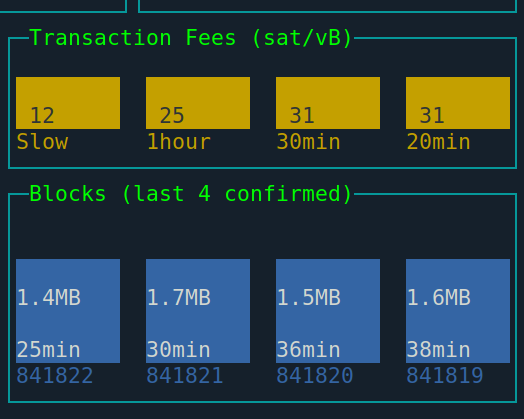Open block 841820 with 1.5MB size
The height and width of the screenshot is (419, 524).
(328, 311)
